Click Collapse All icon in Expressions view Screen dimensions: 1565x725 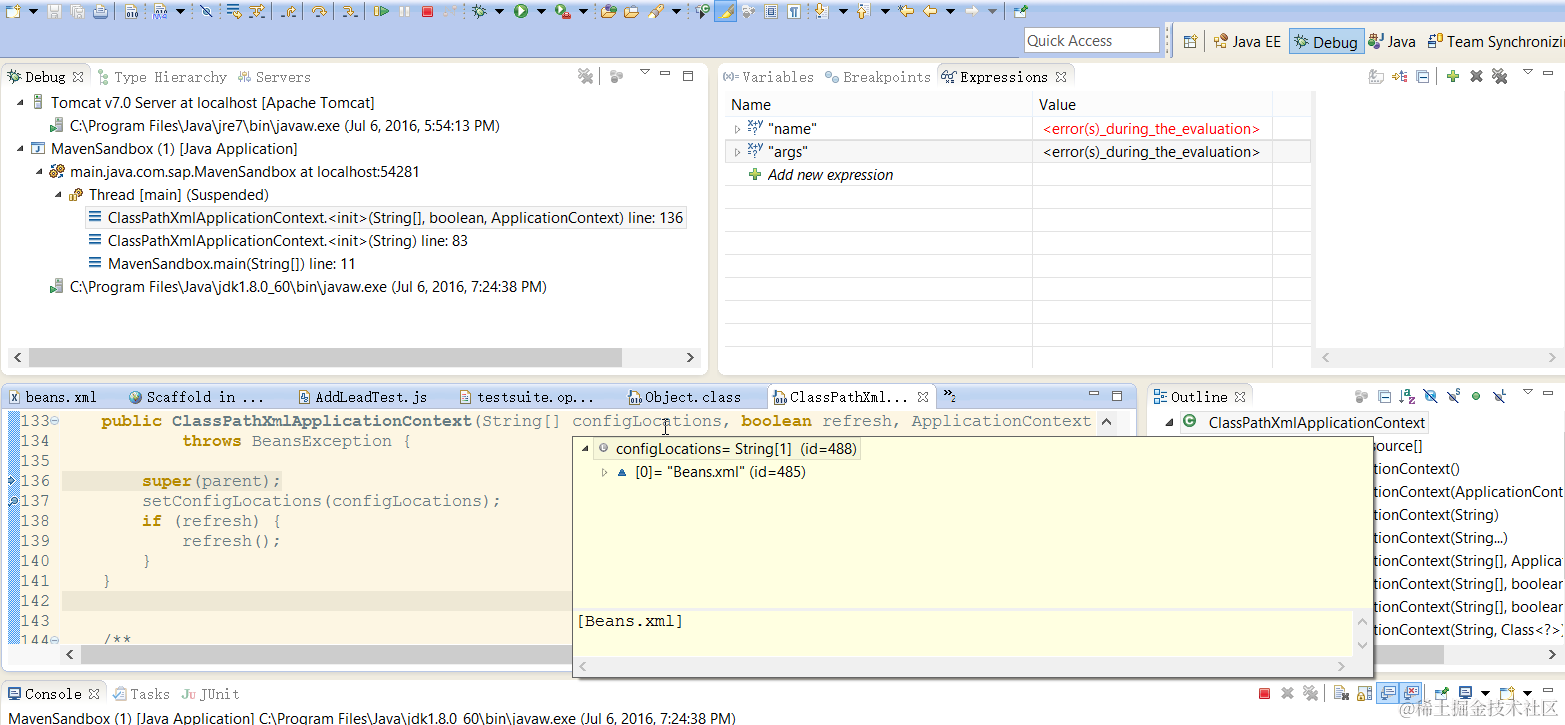pyautogui.click(x=1423, y=76)
